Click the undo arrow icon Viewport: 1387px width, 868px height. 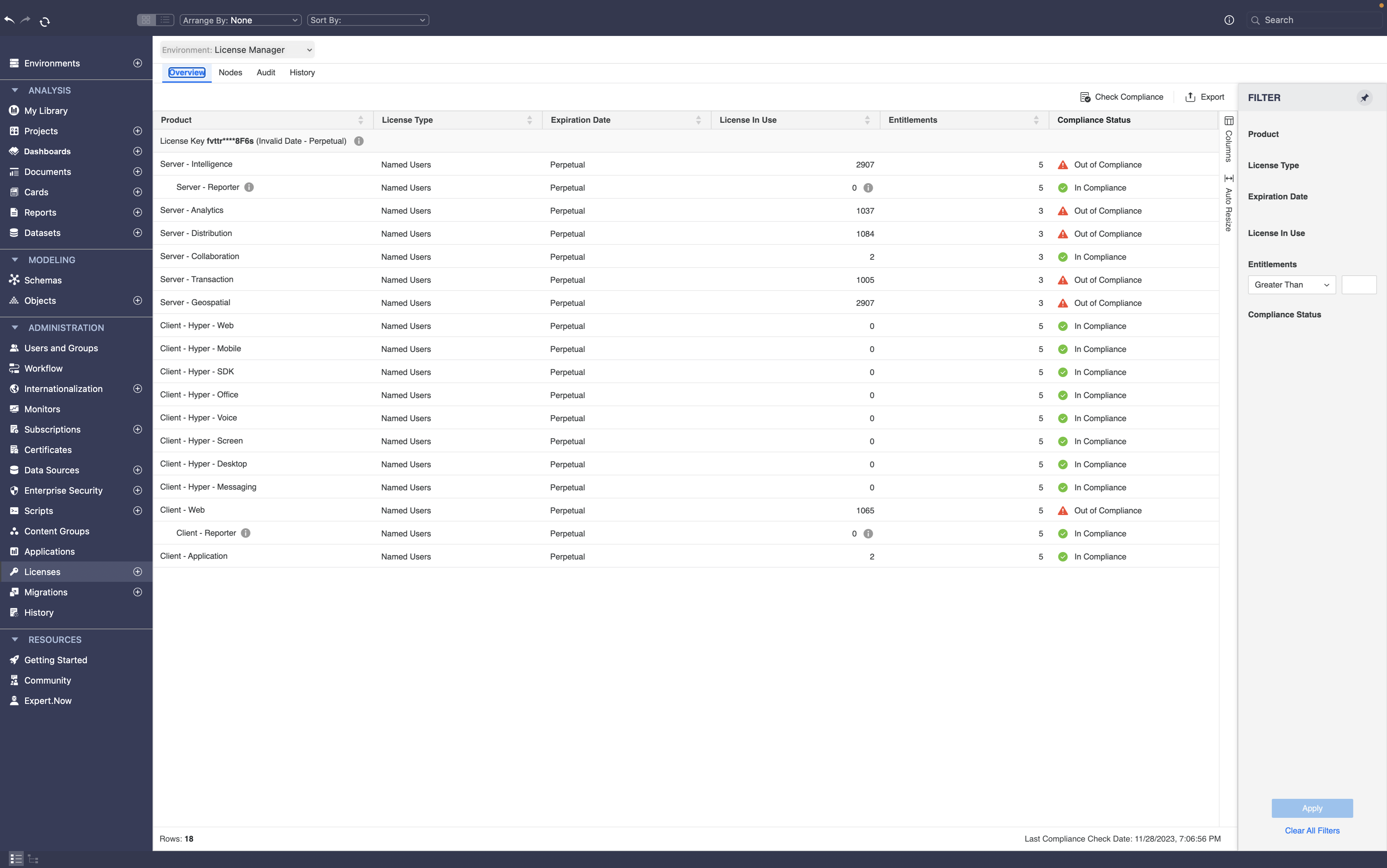click(x=9, y=20)
